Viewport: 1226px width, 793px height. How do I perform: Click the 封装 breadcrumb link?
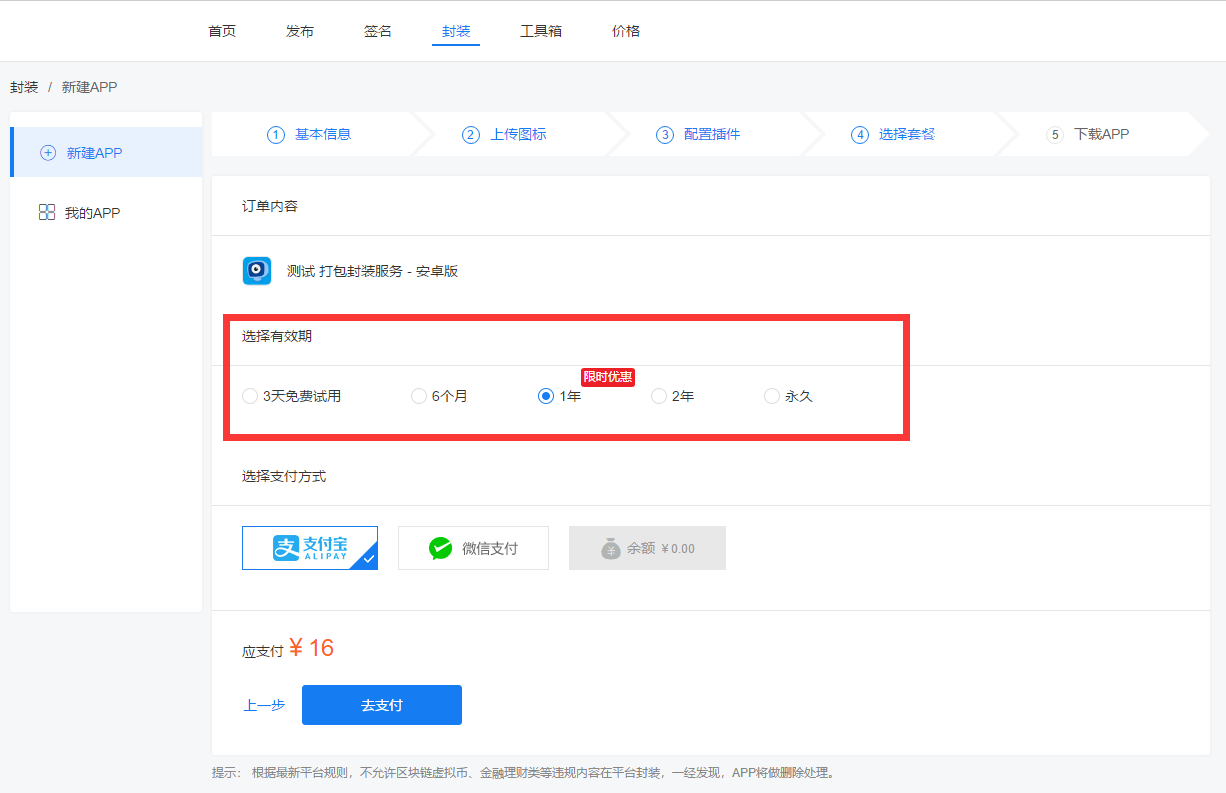[x=24, y=87]
